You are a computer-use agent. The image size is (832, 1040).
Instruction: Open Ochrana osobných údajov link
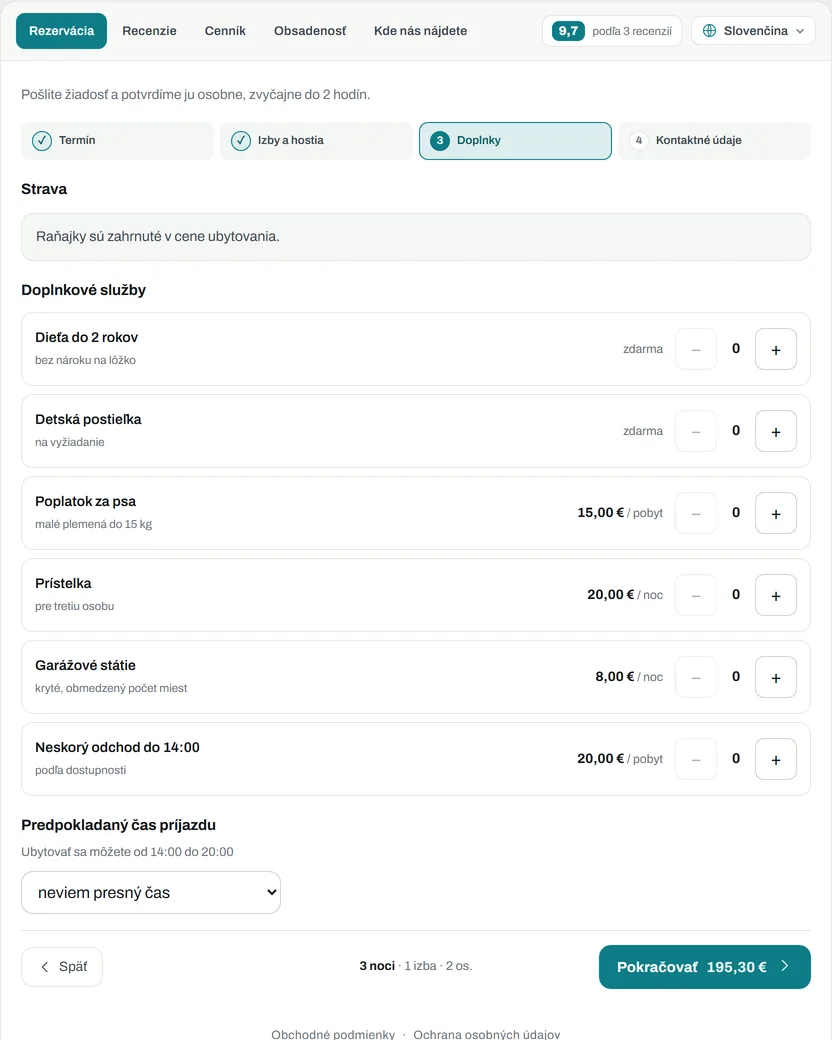pyautogui.click(x=486, y=1034)
